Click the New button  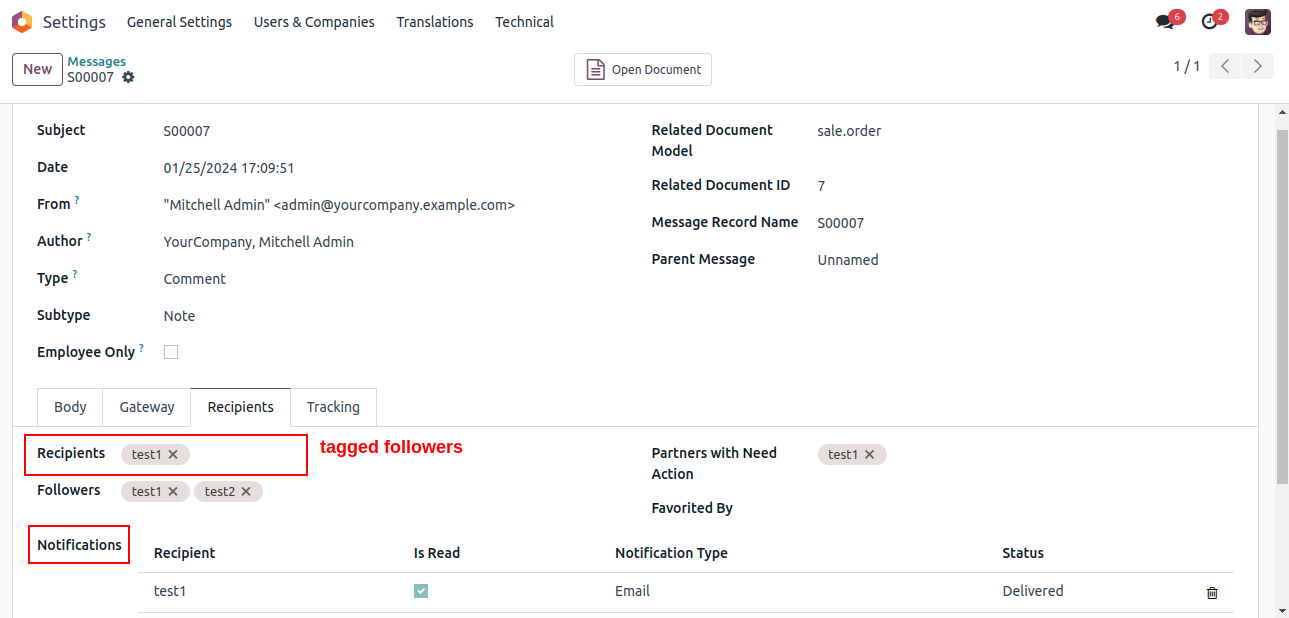tap(37, 69)
